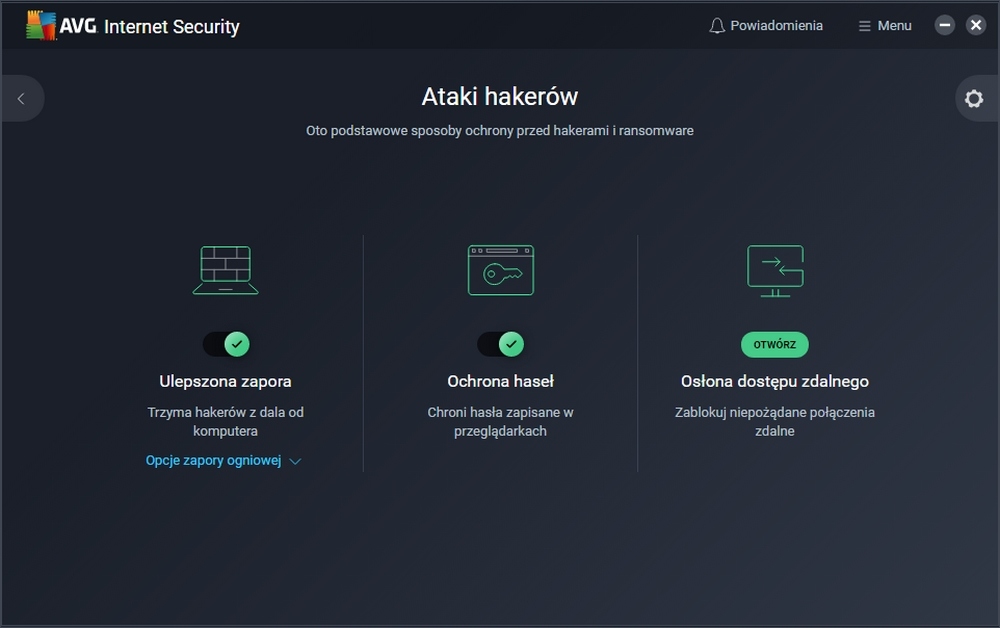This screenshot has width=1000, height=628.
Task: Close the AVG Internet Security window
Action: (976, 26)
